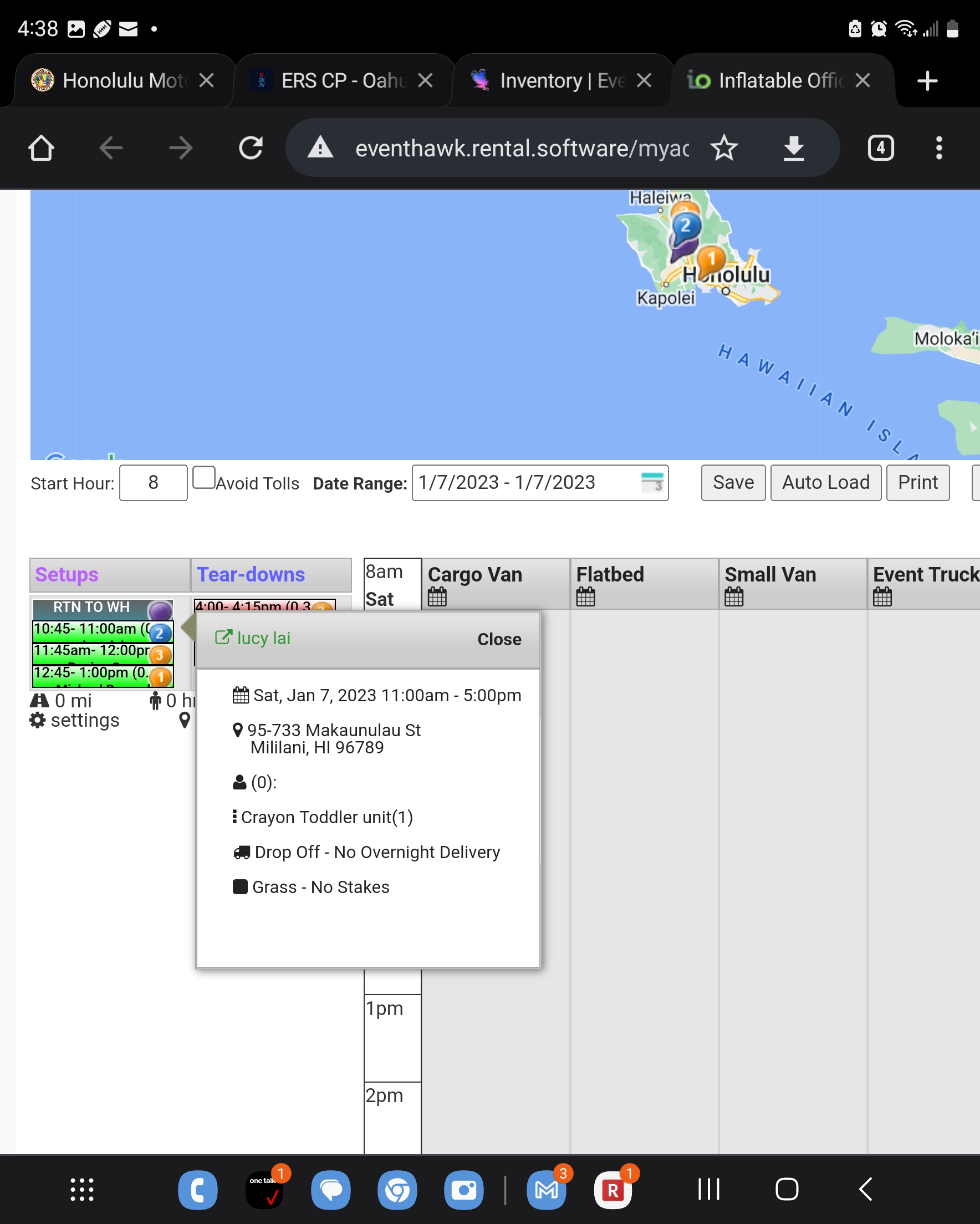Open the tab switcher showing 4 tabs

click(x=880, y=148)
